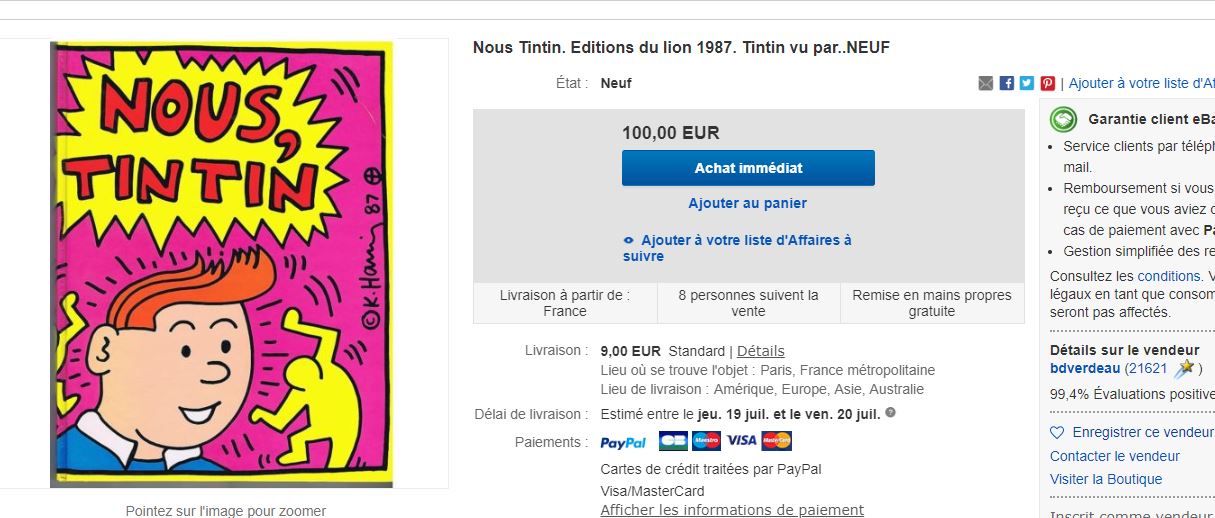Viewport: 1215px width, 518px height.
Task: Open Visiter la Boutique link
Action: [1105, 479]
